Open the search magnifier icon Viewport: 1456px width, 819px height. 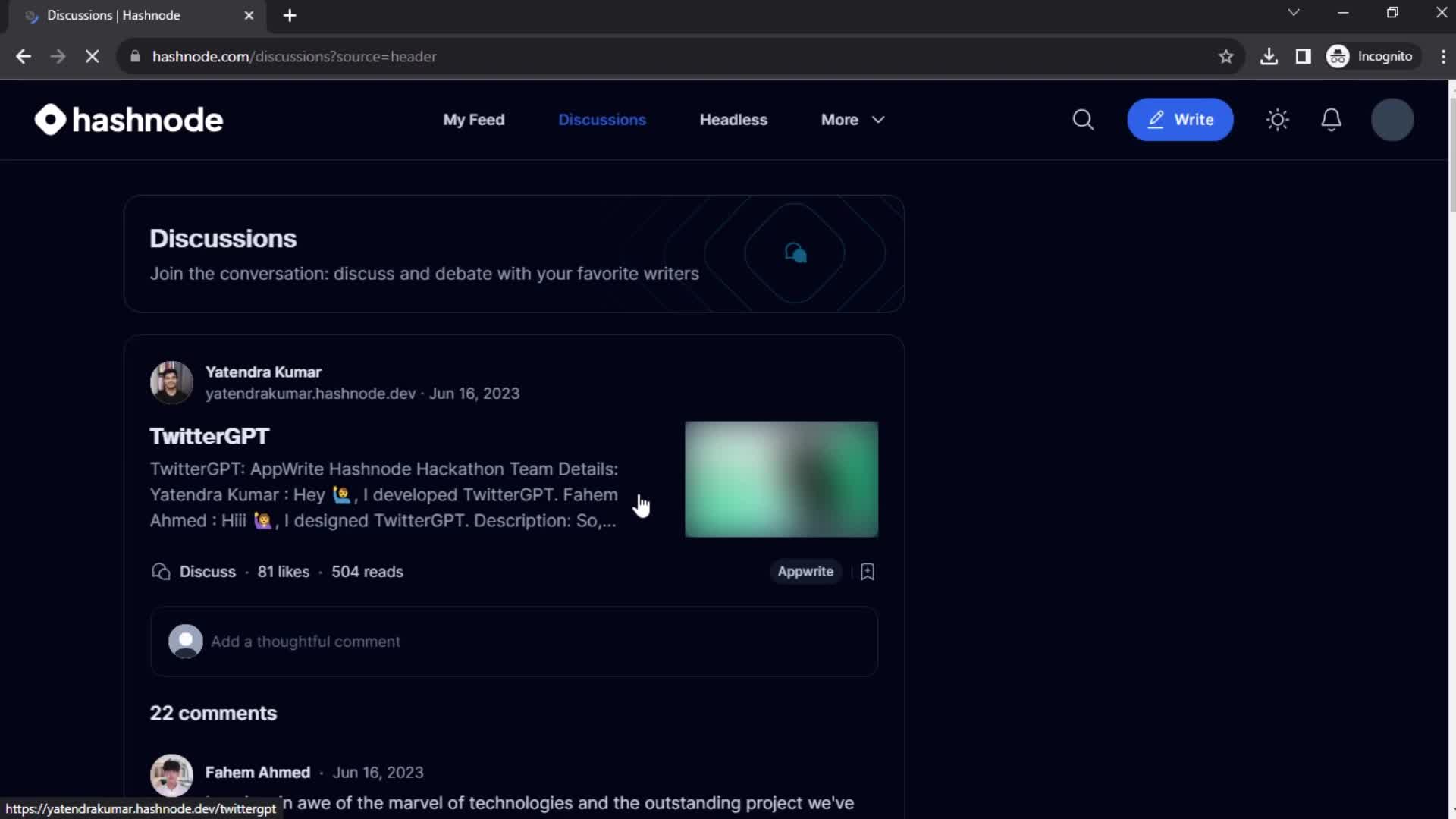1083,120
